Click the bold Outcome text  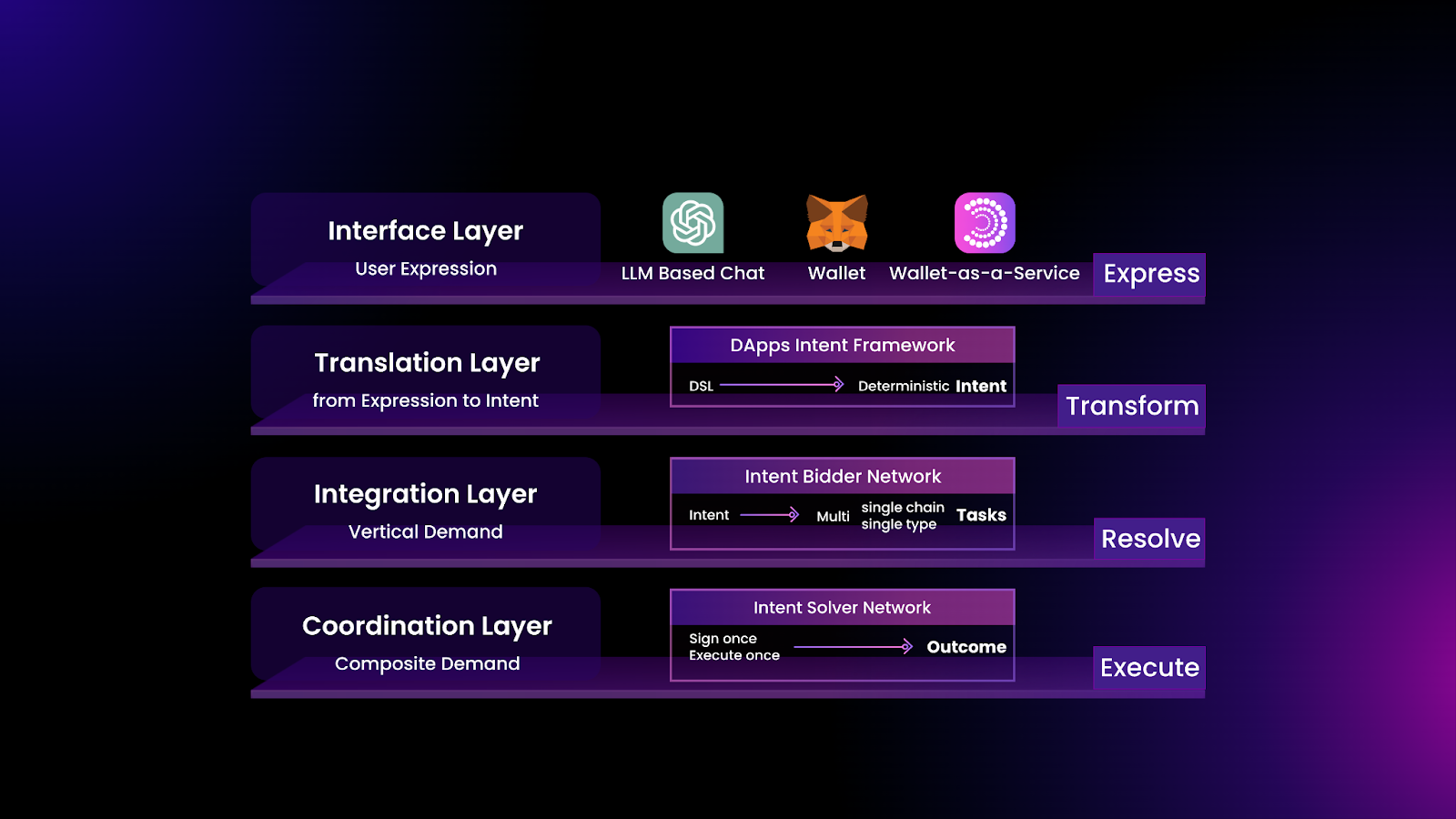coord(966,647)
